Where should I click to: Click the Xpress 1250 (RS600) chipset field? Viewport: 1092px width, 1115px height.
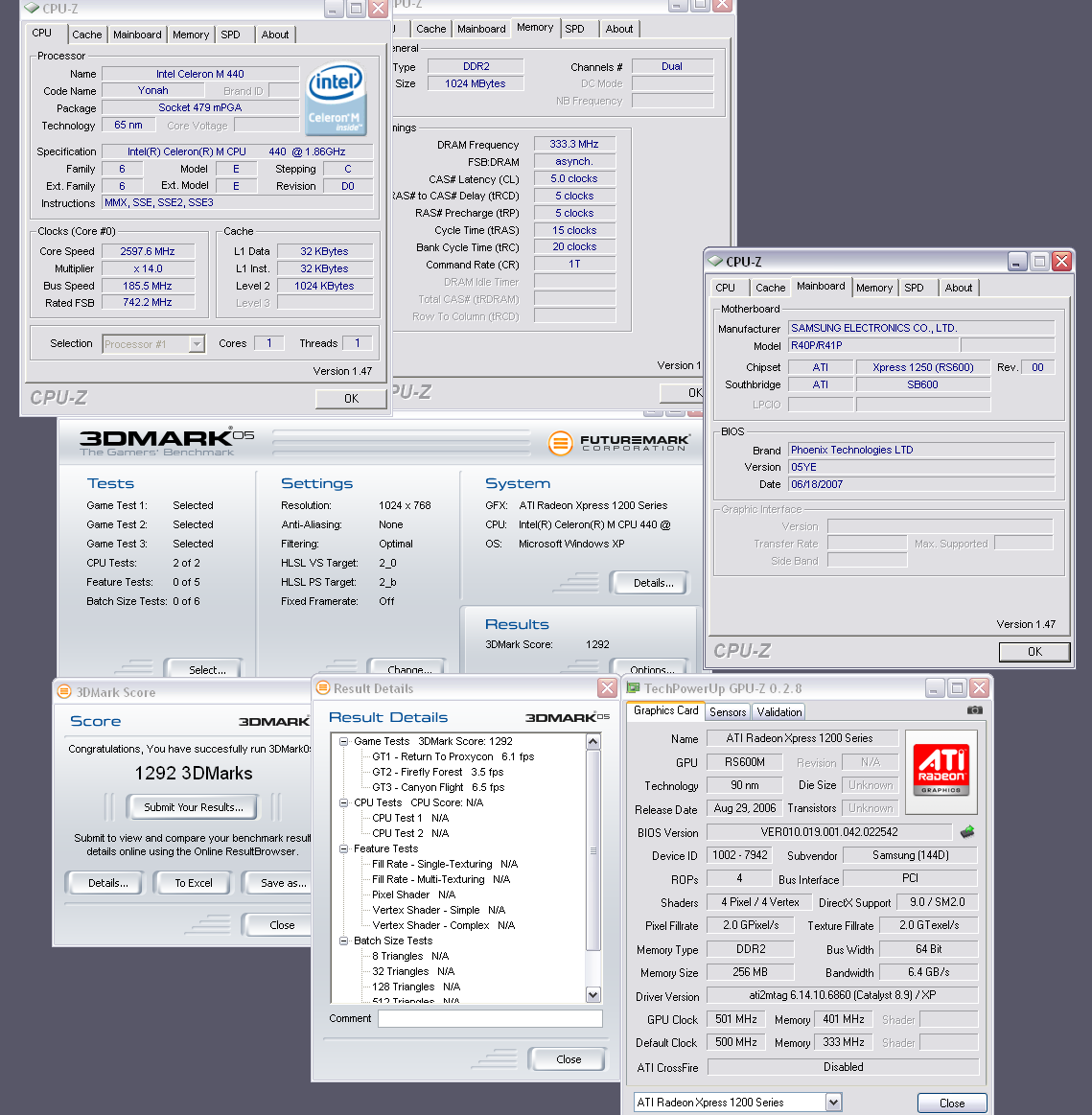click(923, 367)
